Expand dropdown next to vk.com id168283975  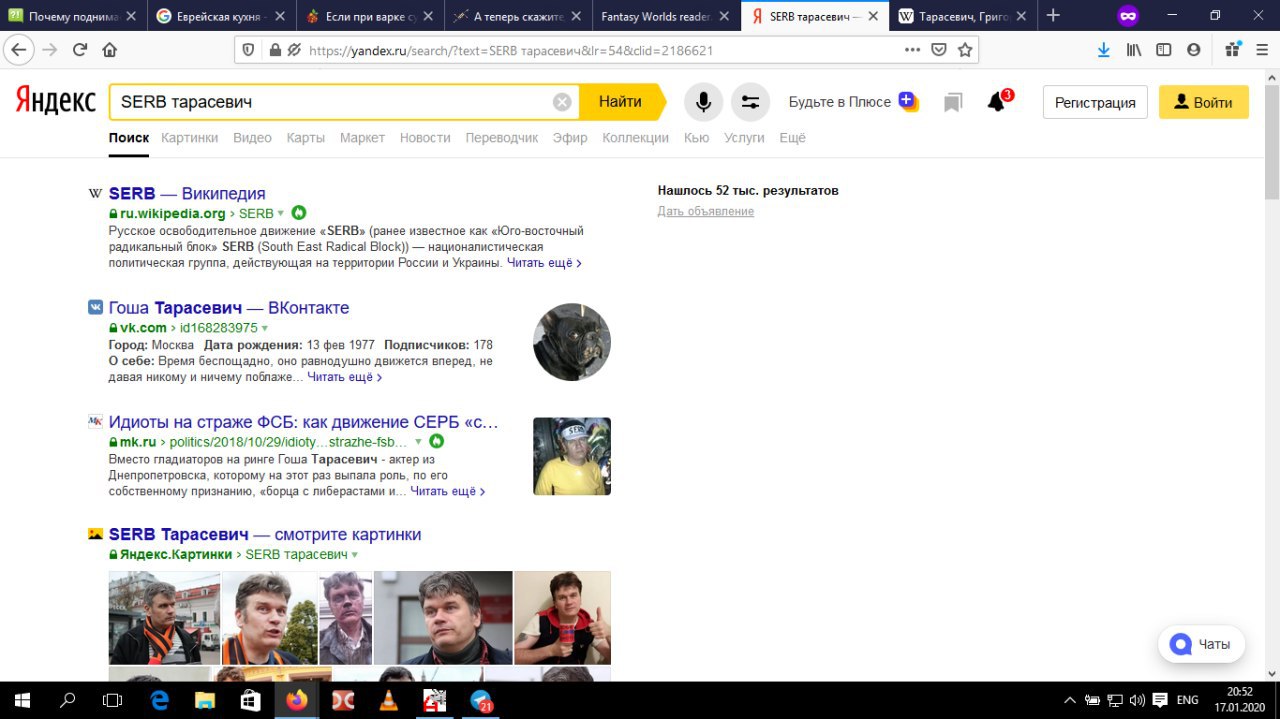pyautogui.click(x=265, y=328)
